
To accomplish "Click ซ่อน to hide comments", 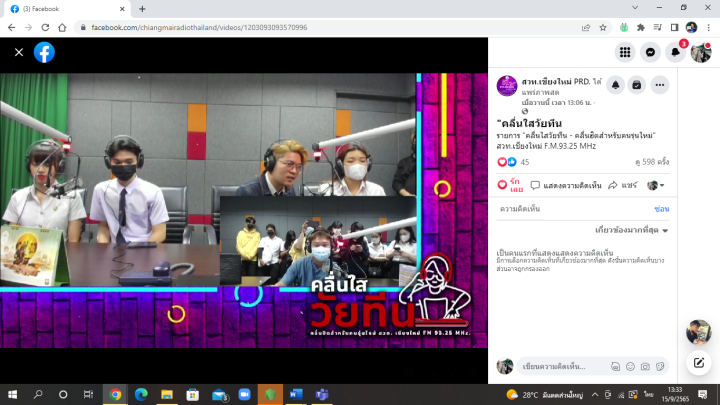I will (662, 209).
